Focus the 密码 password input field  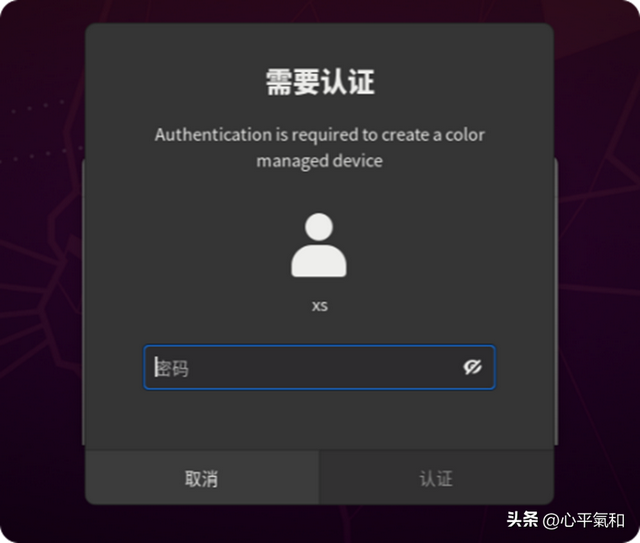[x=319, y=367]
